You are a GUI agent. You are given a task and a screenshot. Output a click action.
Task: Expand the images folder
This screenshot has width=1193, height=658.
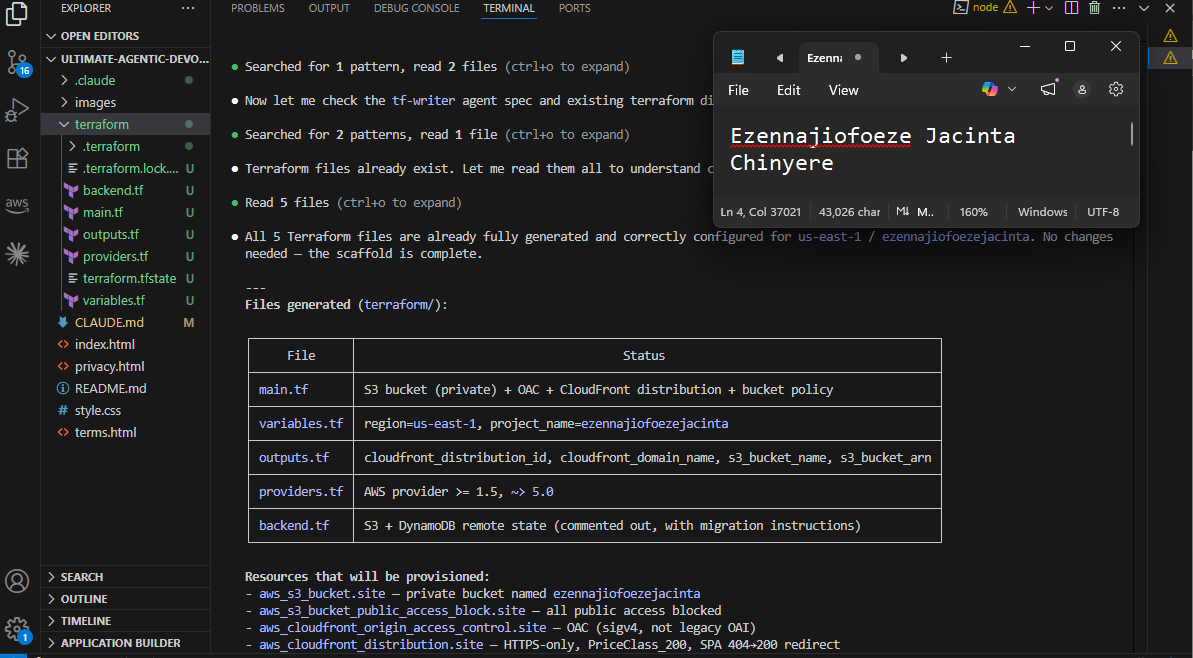pos(65,102)
